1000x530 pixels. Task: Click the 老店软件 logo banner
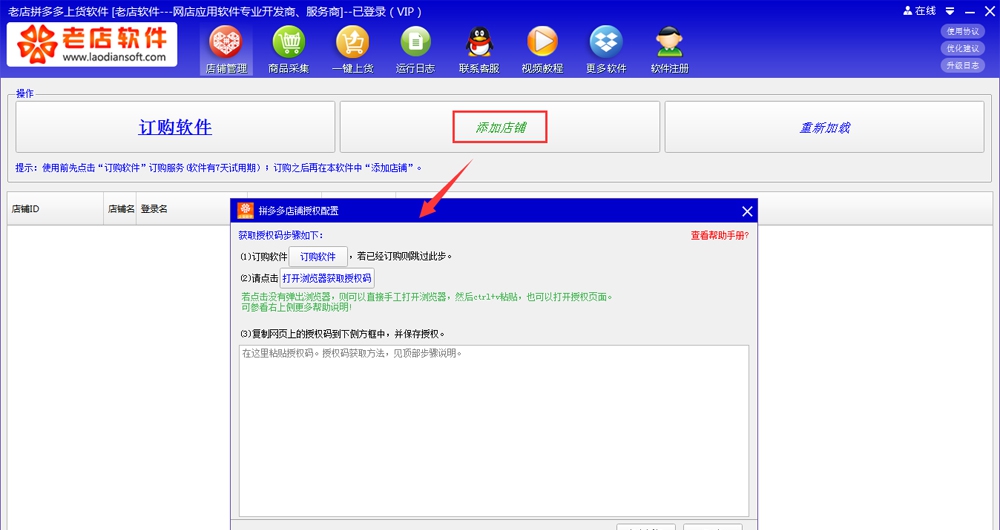point(92,44)
